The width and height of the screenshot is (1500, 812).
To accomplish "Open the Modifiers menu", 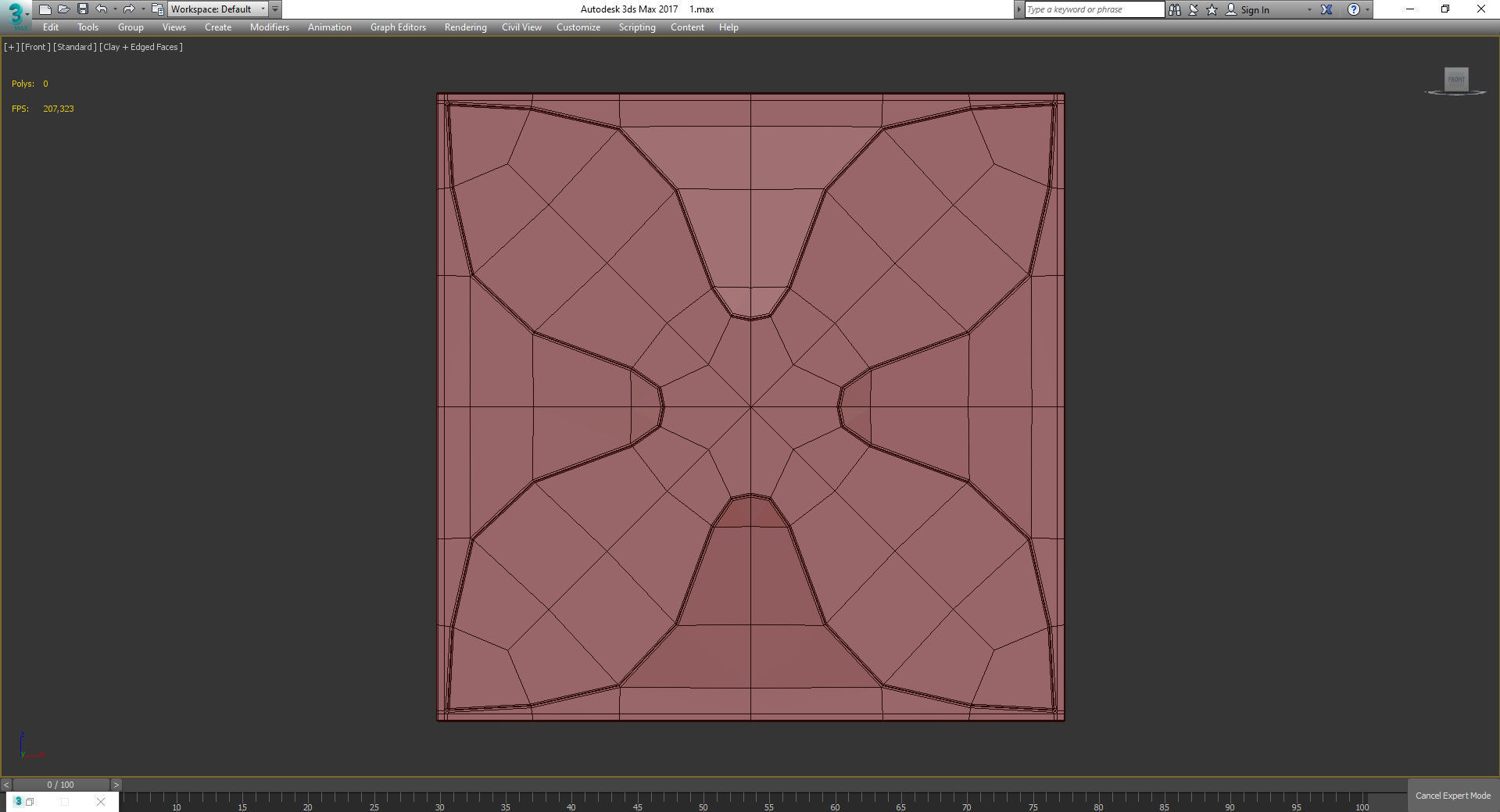I will pyautogui.click(x=270, y=27).
